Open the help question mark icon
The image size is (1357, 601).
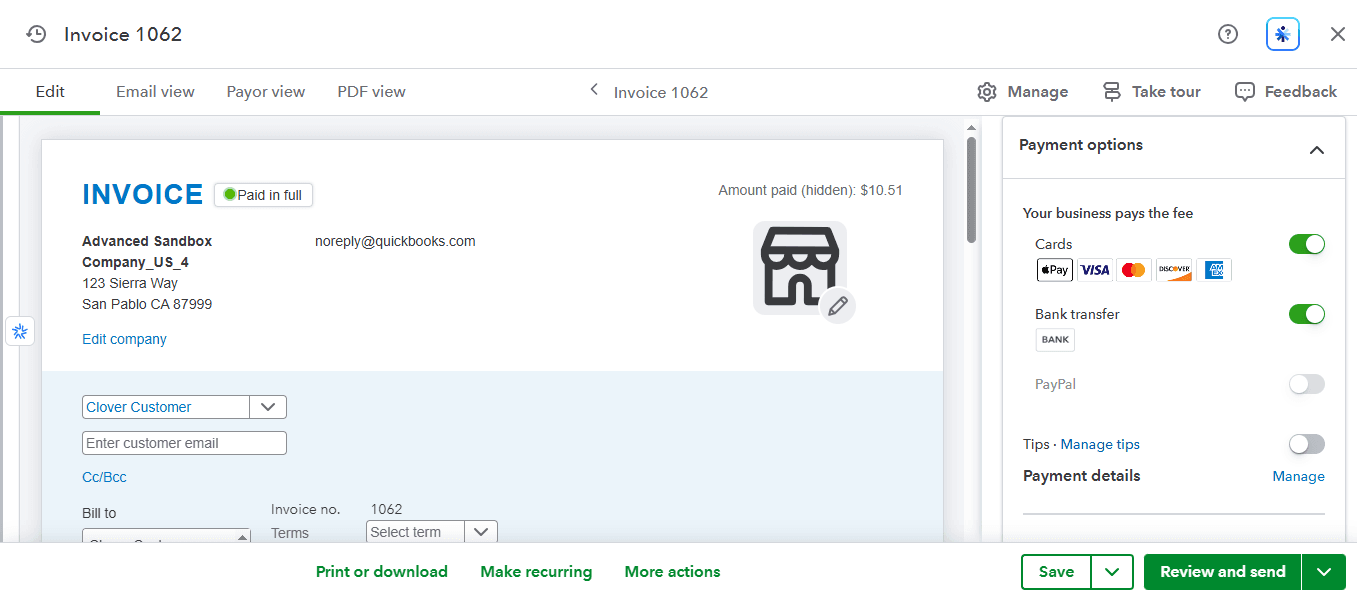(1228, 34)
